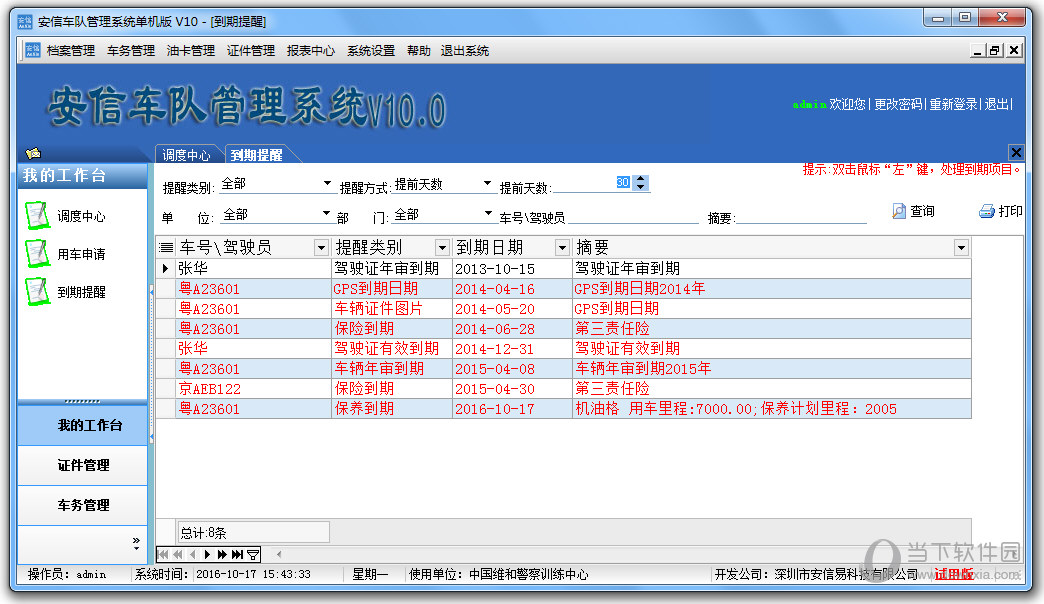Viewport: 1044px width, 604px height.
Task: Click the 更改密码 link
Action: click(x=897, y=104)
